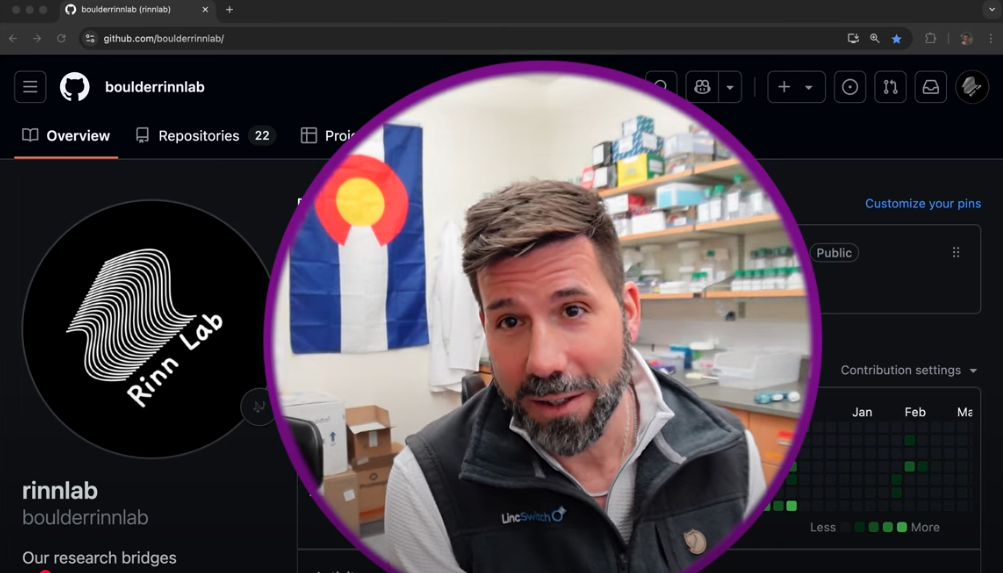Screen dimensions: 1003x573
Task: Open the Chrome three-dot menu
Action: 991,38
